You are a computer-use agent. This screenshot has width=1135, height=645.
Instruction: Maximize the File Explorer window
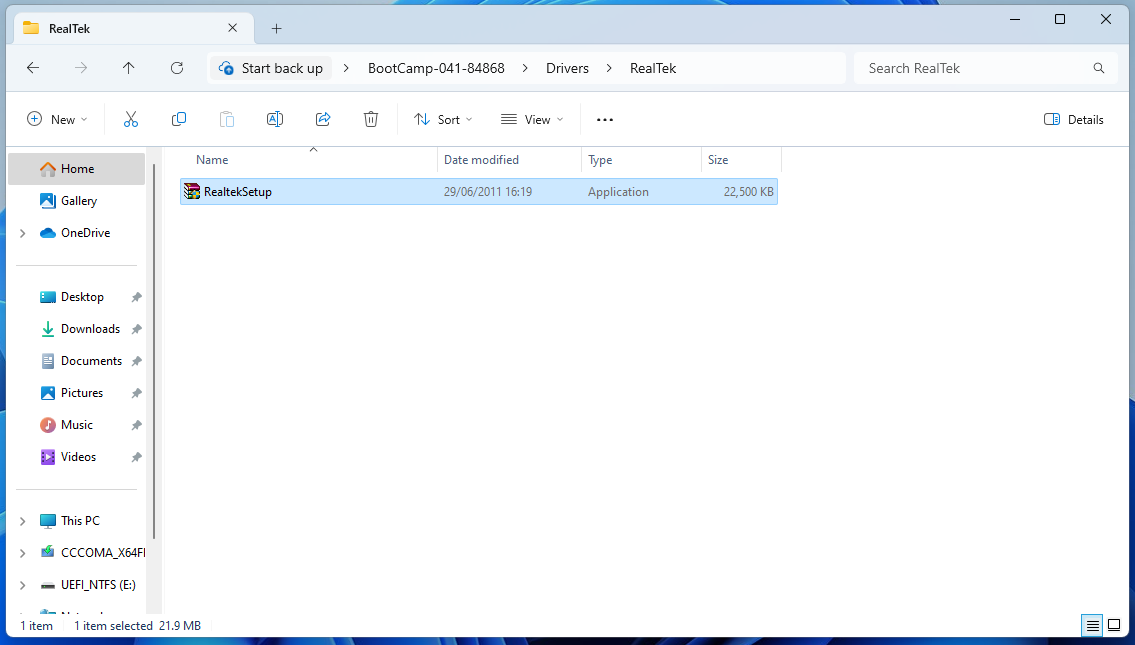click(1060, 20)
